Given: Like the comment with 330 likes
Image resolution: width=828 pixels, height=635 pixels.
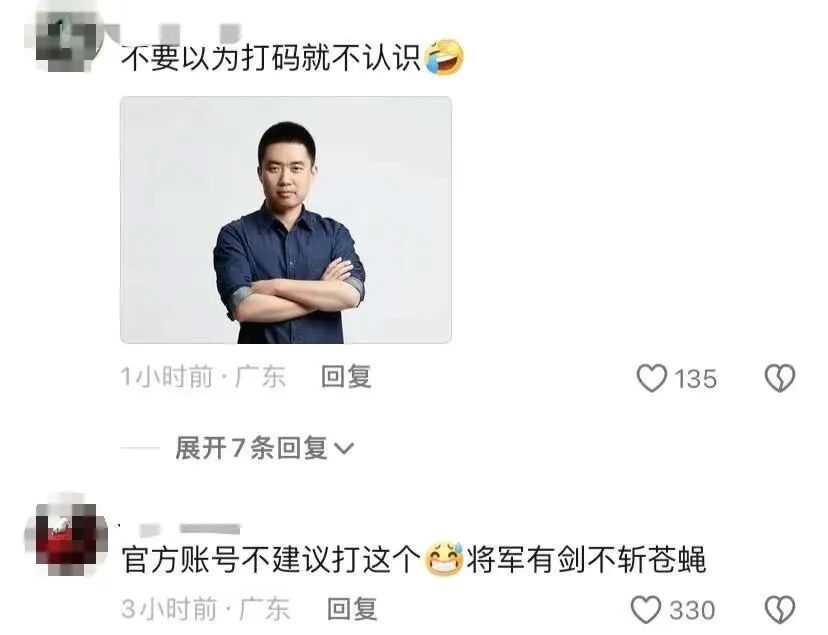Looking at the screenshot, I should 646,610.
